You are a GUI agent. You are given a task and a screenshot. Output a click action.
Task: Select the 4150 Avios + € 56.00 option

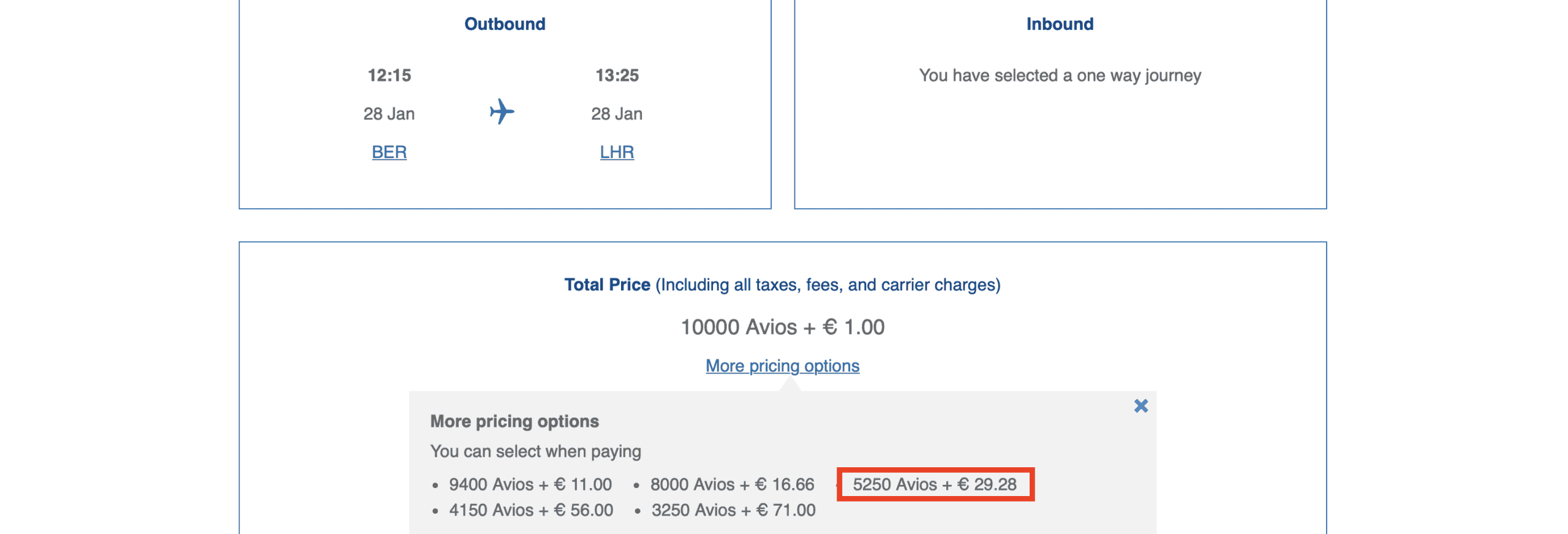point(530,510)
